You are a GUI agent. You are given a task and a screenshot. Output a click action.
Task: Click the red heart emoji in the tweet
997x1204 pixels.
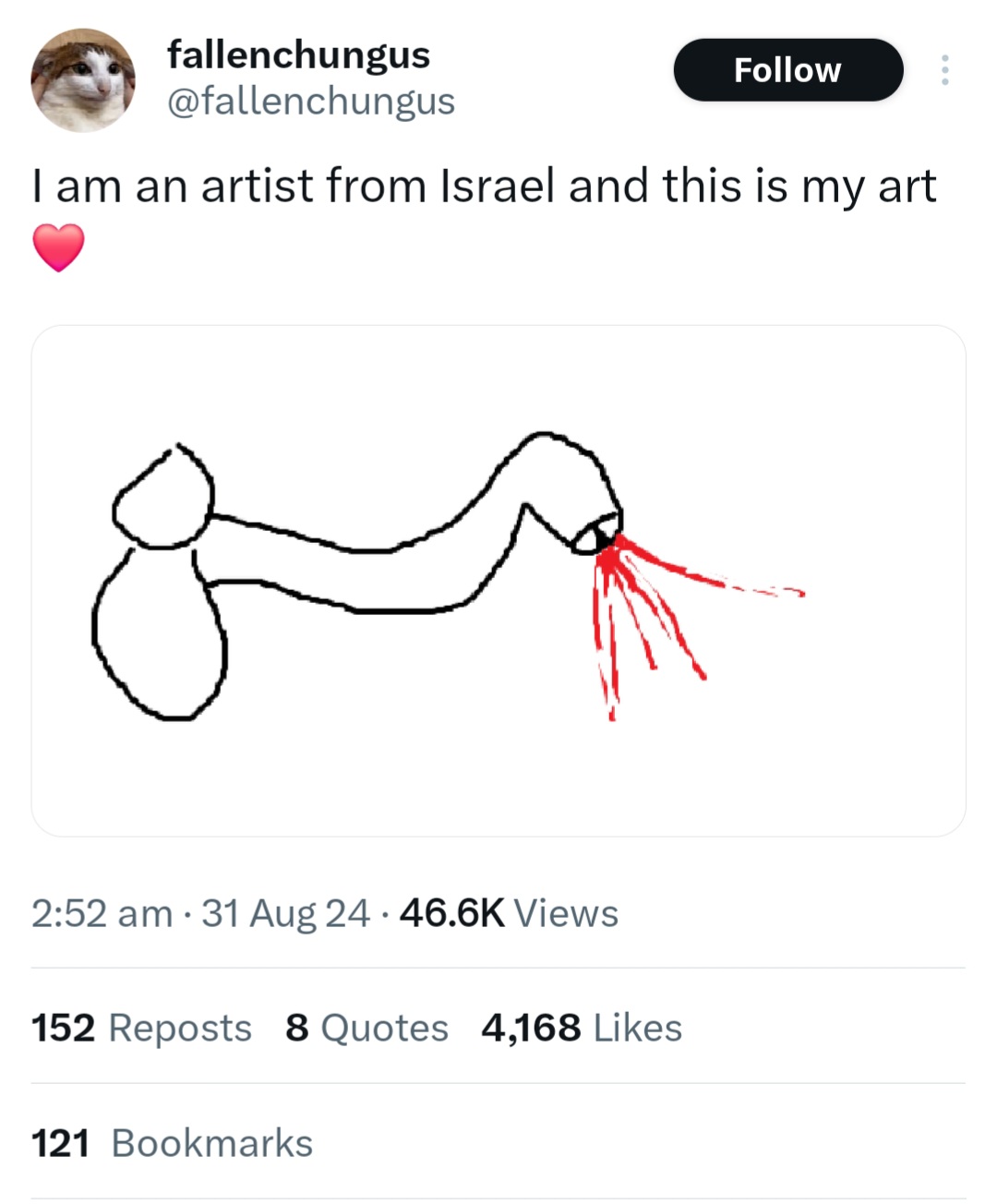59,247
